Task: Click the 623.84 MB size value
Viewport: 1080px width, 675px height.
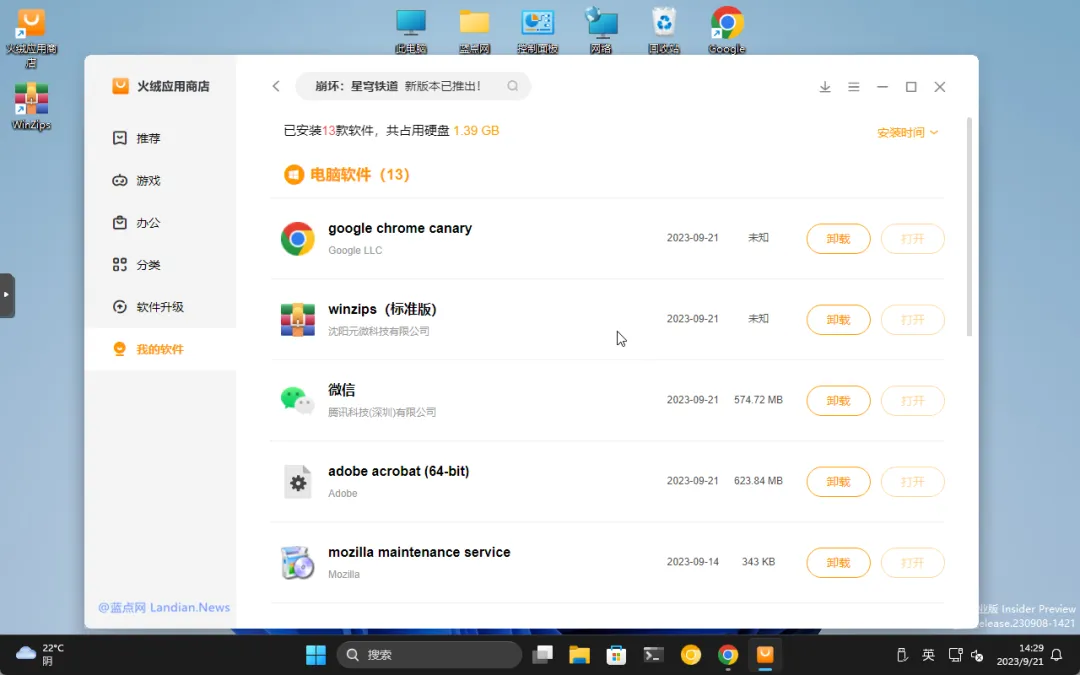Action: (x=758, y=481)
